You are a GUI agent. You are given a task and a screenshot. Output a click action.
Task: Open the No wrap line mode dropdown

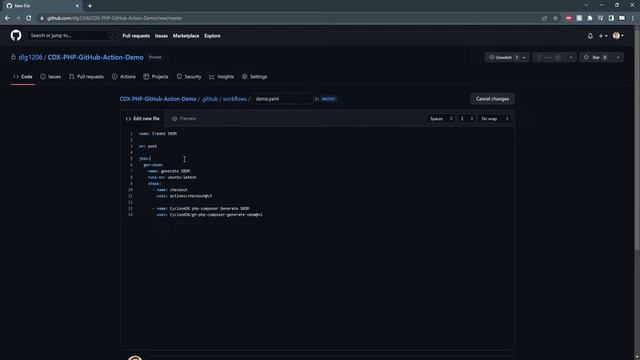click(x=495, y=119)
